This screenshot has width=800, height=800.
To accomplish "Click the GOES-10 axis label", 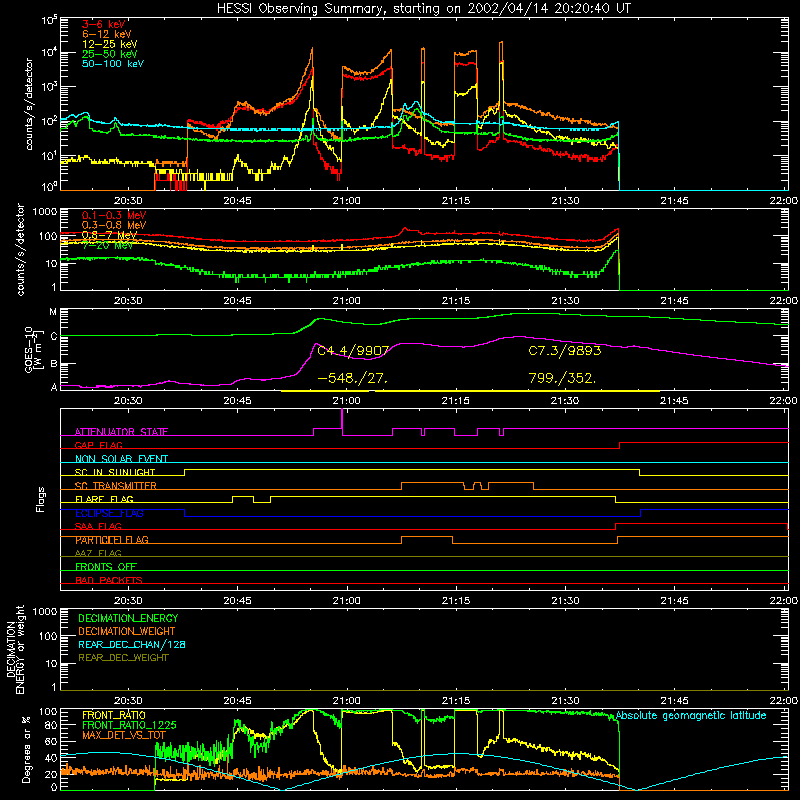I will 29,349.
